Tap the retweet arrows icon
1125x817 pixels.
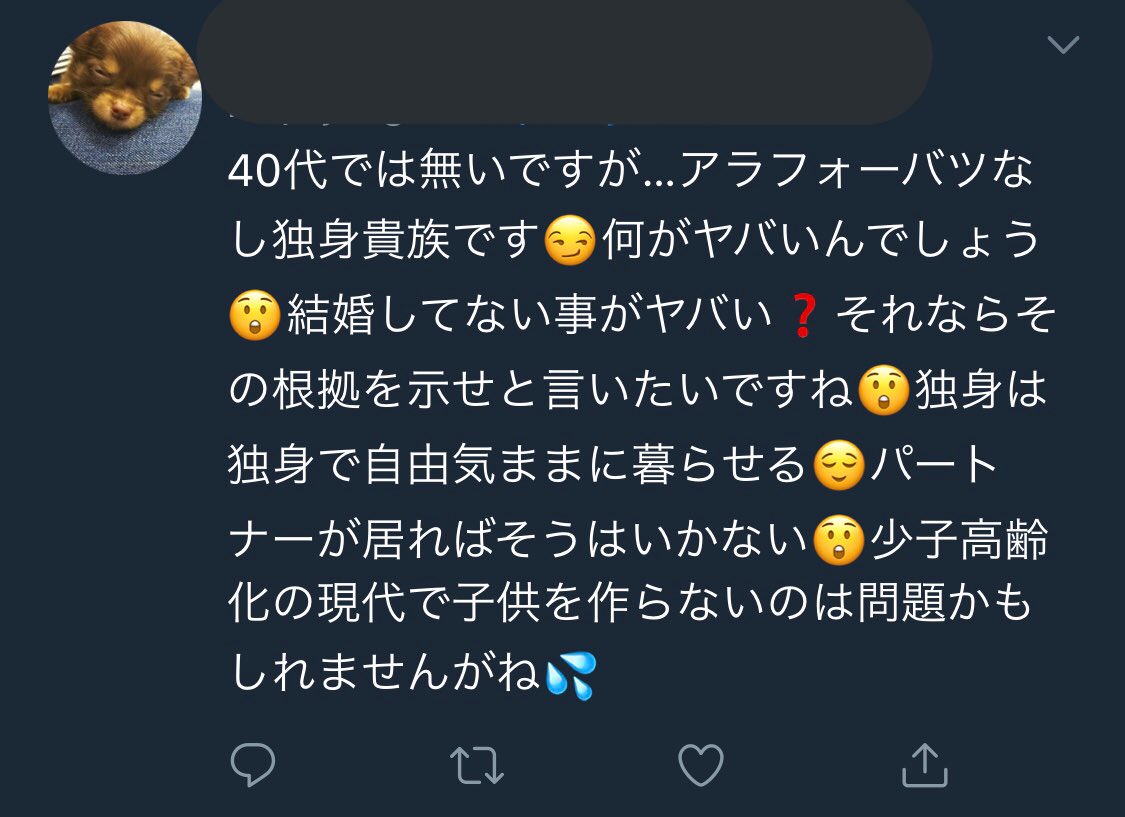click(476, 765)
